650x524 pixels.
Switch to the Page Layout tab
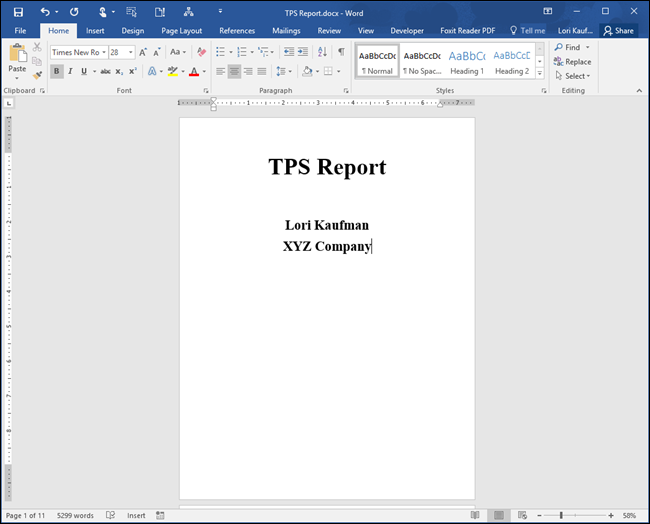click(x=181, y=31)
